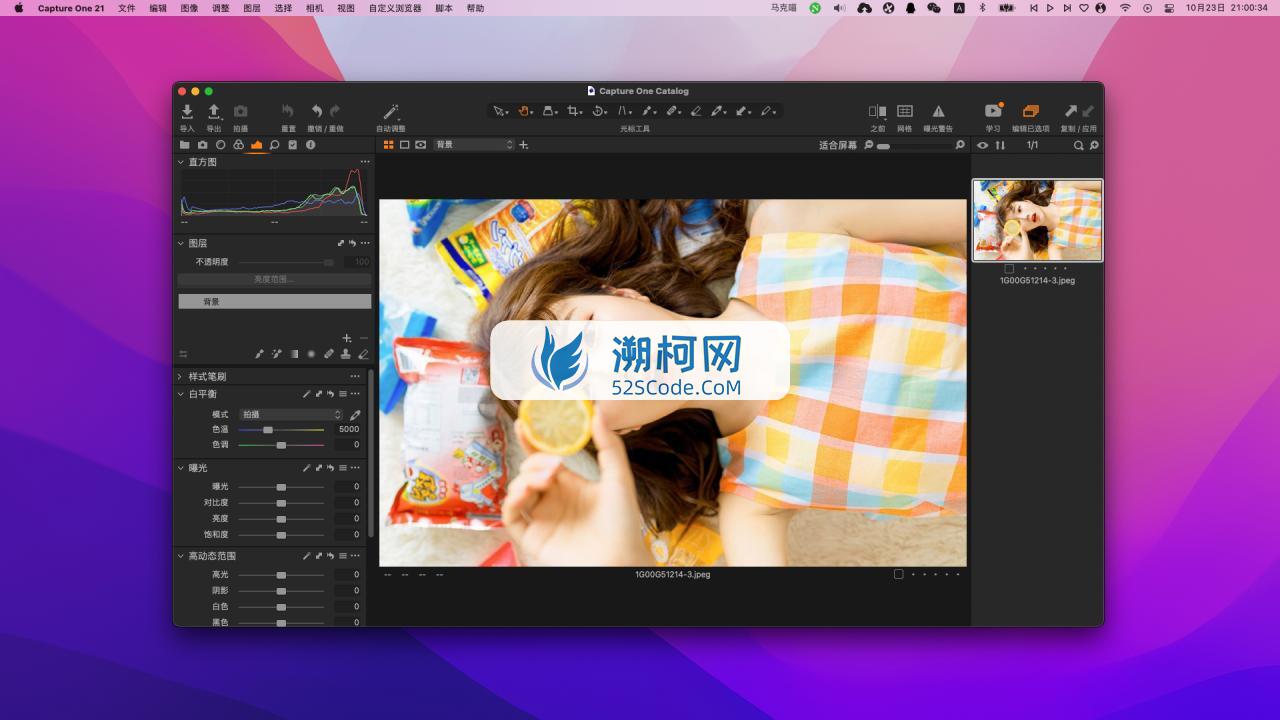
Task: Open the 直方图 panel options menu
Action: click(365, 162)
